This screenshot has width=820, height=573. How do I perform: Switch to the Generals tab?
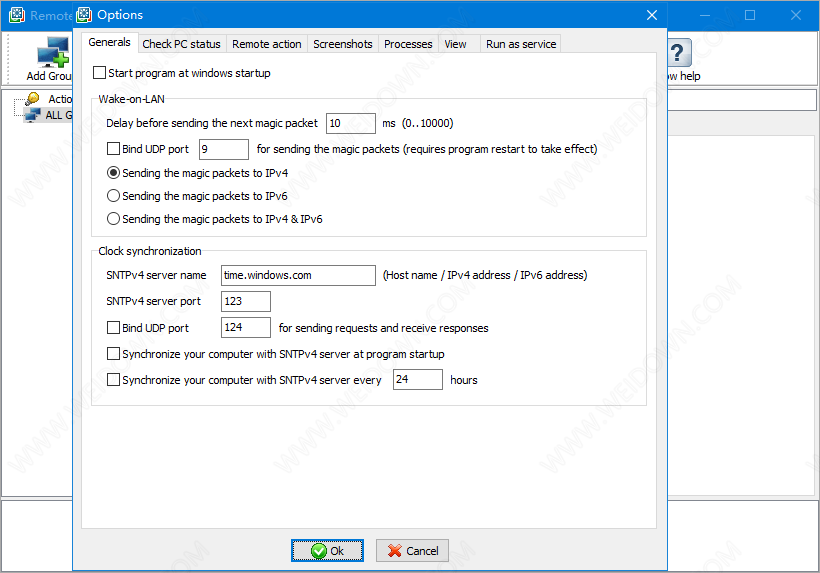pyautogui.click(x=109, y=42)
